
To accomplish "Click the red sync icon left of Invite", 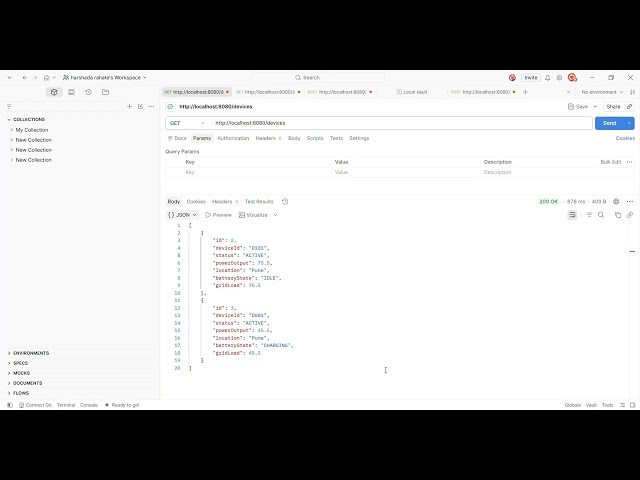I will (x=512, y=78).
